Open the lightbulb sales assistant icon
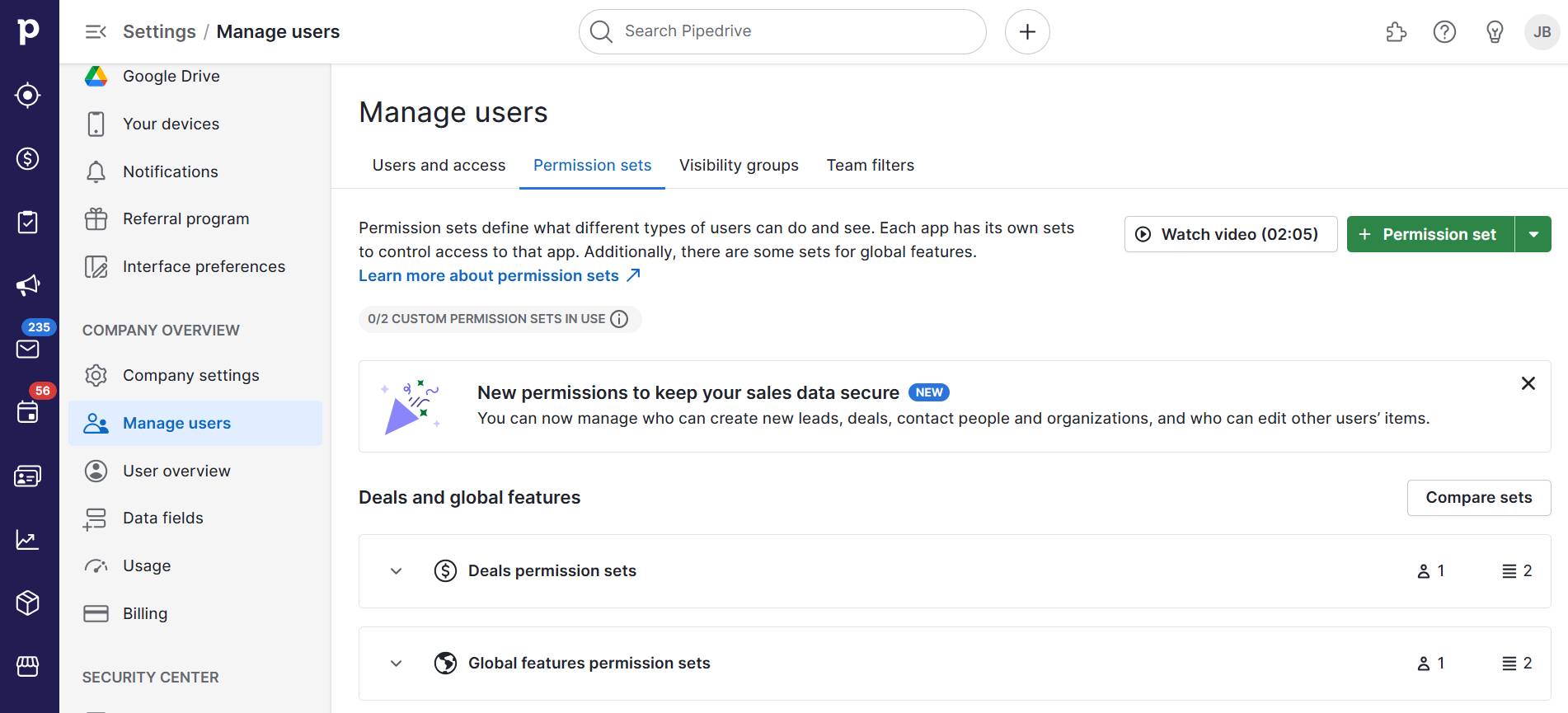This screenshot has height=713, width=1568. 1494,32
